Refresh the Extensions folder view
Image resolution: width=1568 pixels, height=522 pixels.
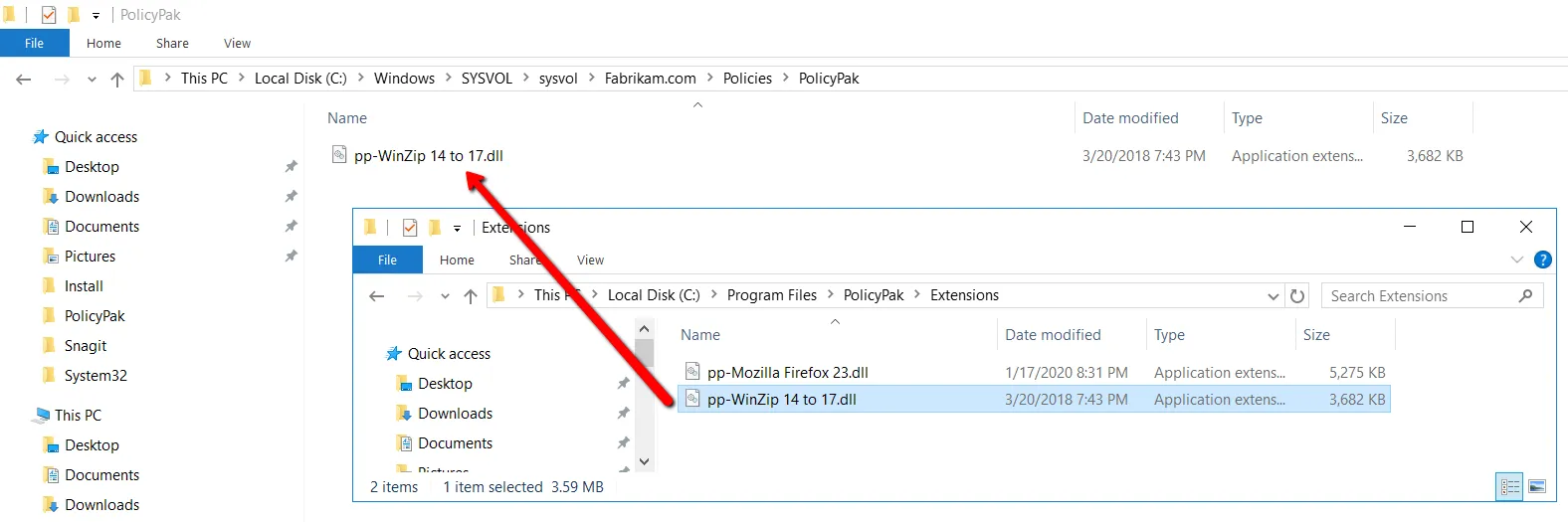tap(1297, 296)
